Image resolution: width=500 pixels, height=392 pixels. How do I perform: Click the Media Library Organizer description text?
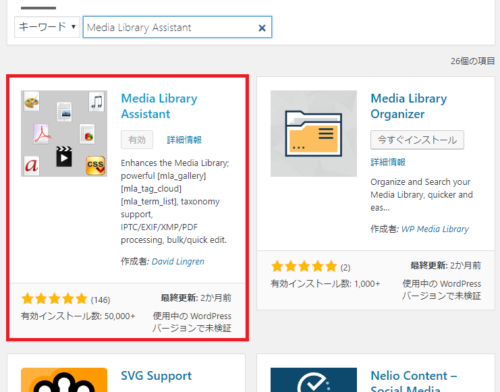click(422, 195)
